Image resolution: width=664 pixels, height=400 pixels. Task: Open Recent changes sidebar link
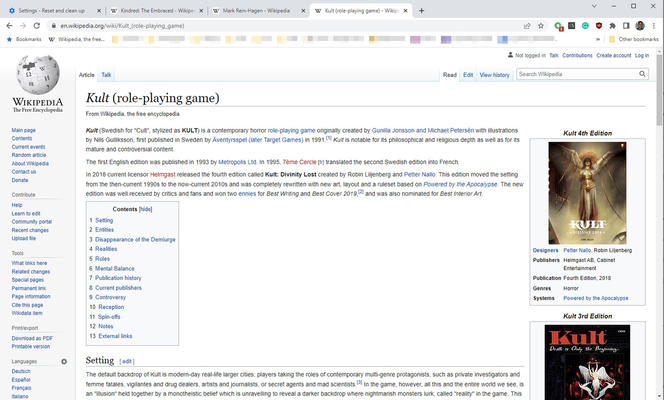(30, 230)
